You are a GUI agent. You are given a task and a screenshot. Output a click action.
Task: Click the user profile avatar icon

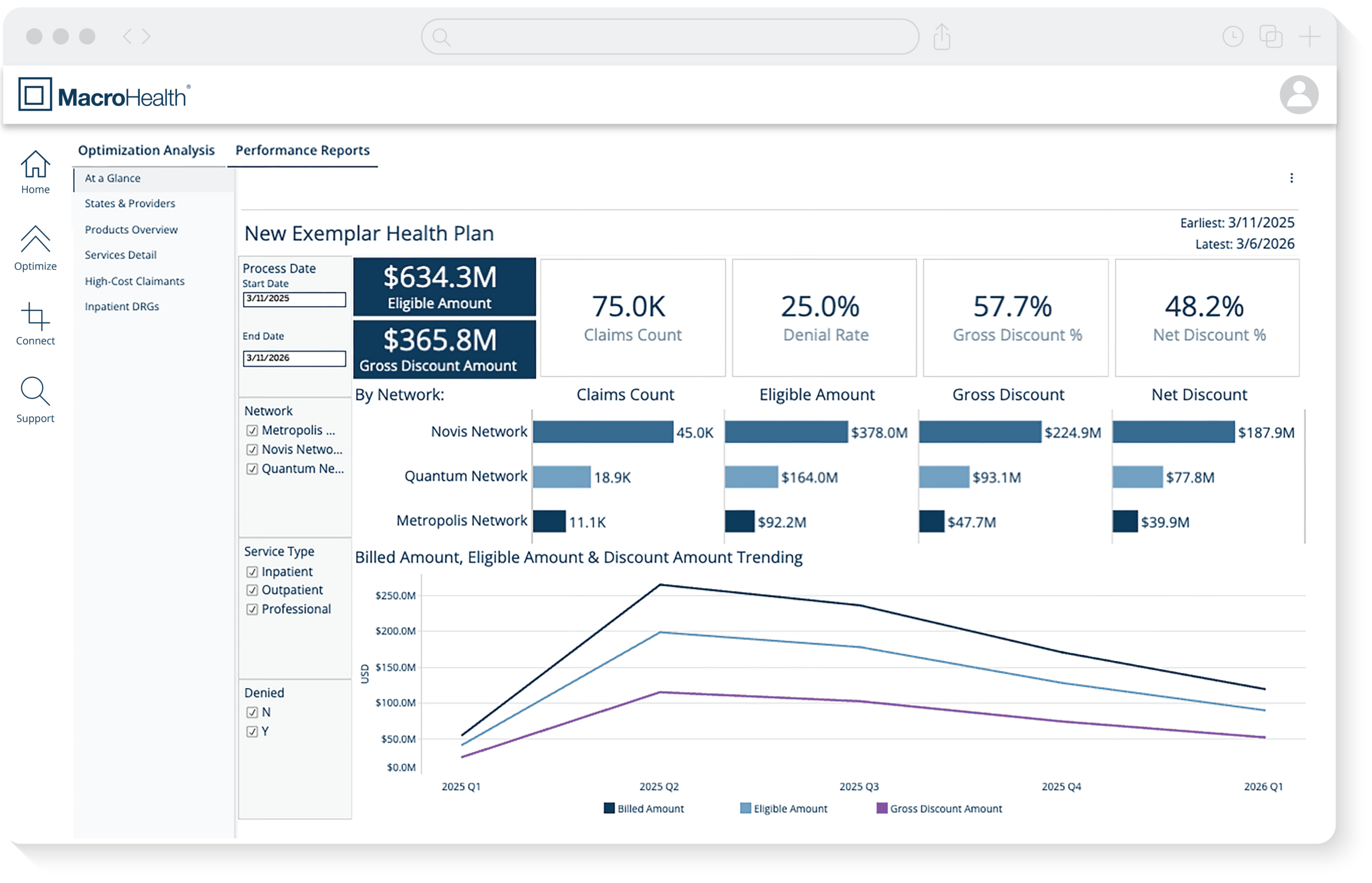pos(1299,95)
